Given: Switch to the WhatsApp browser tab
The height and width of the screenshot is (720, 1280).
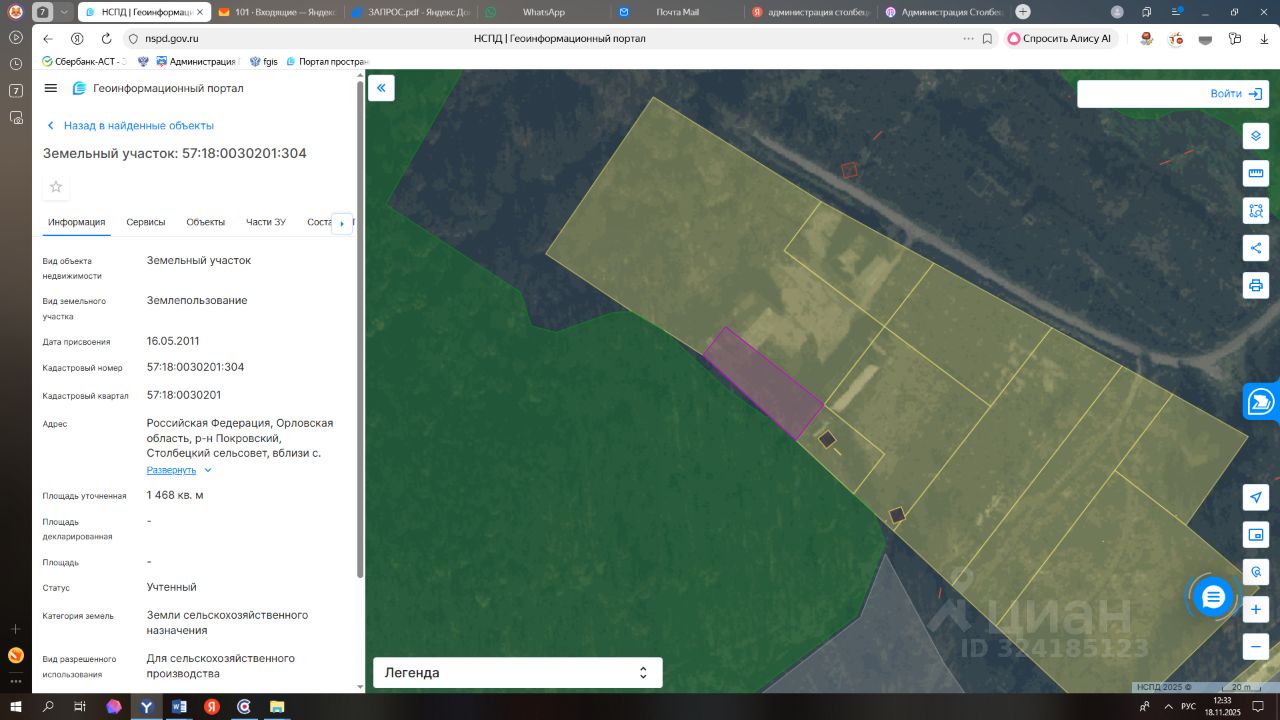Looking at the screenshot, I should [543, 12].
